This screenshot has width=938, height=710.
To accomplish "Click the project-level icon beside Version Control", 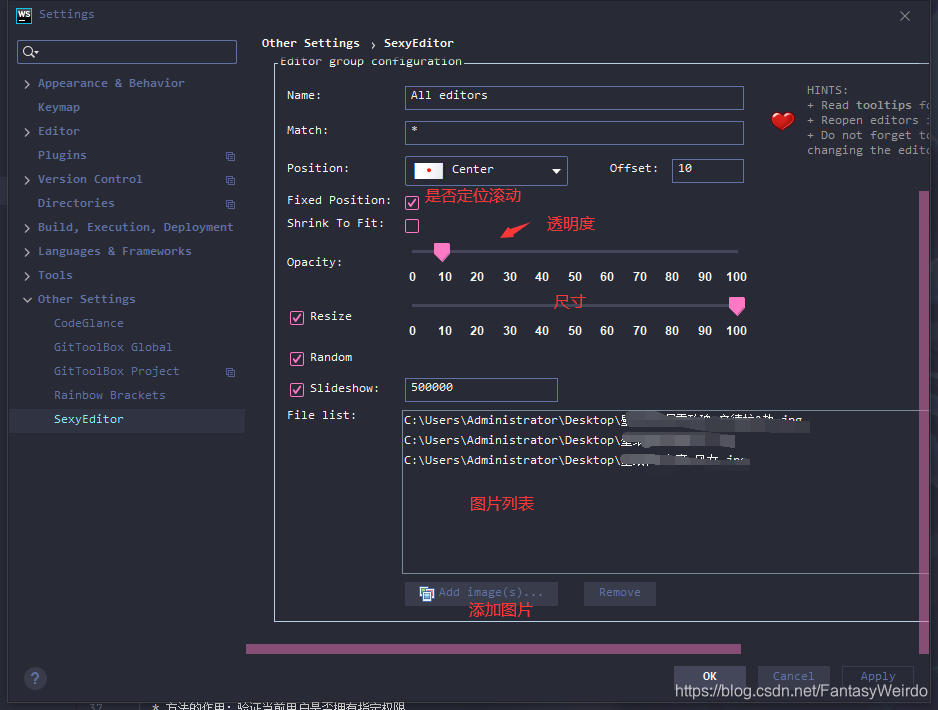I will 230,180.
